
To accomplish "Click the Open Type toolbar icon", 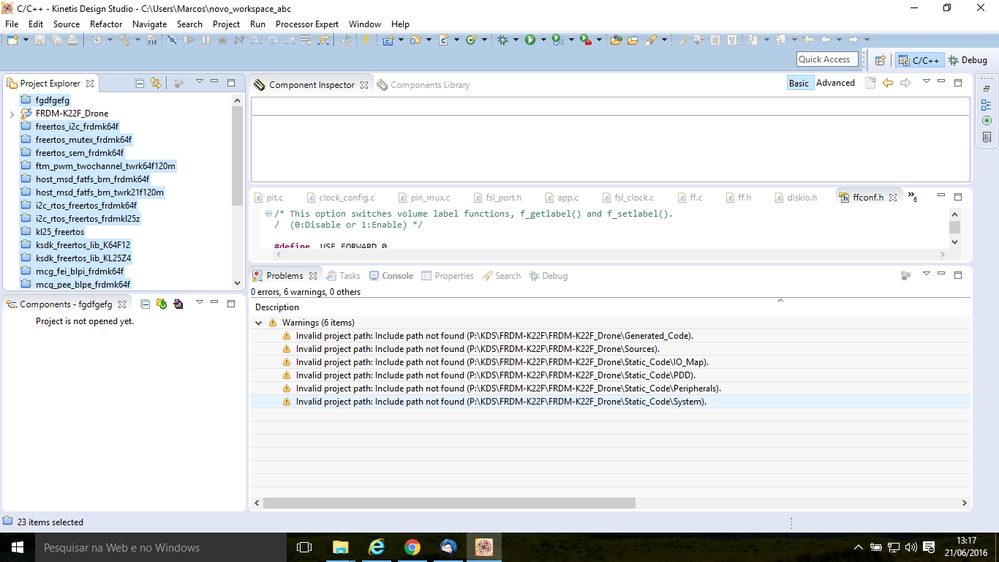I will [x=616, y=40].
